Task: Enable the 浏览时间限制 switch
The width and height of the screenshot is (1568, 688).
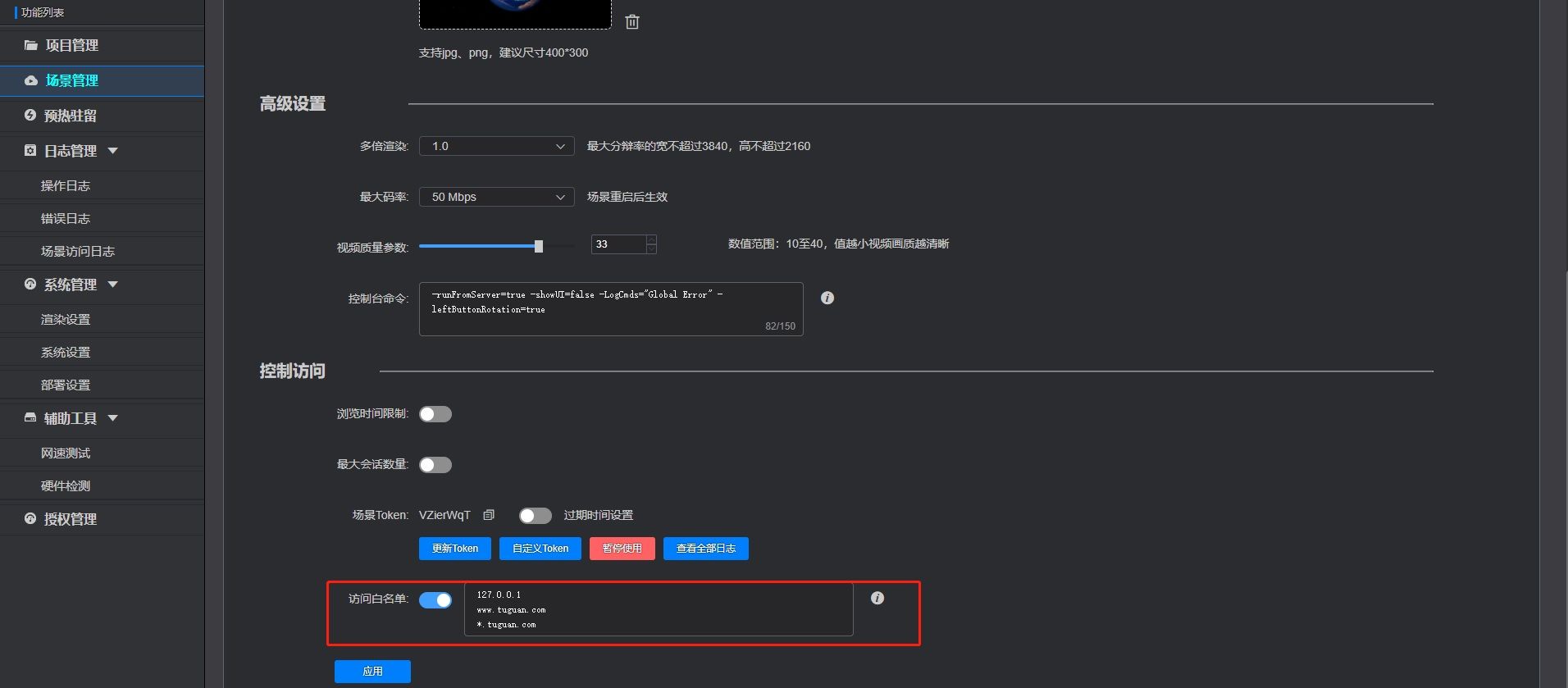Action: [435, 414]
